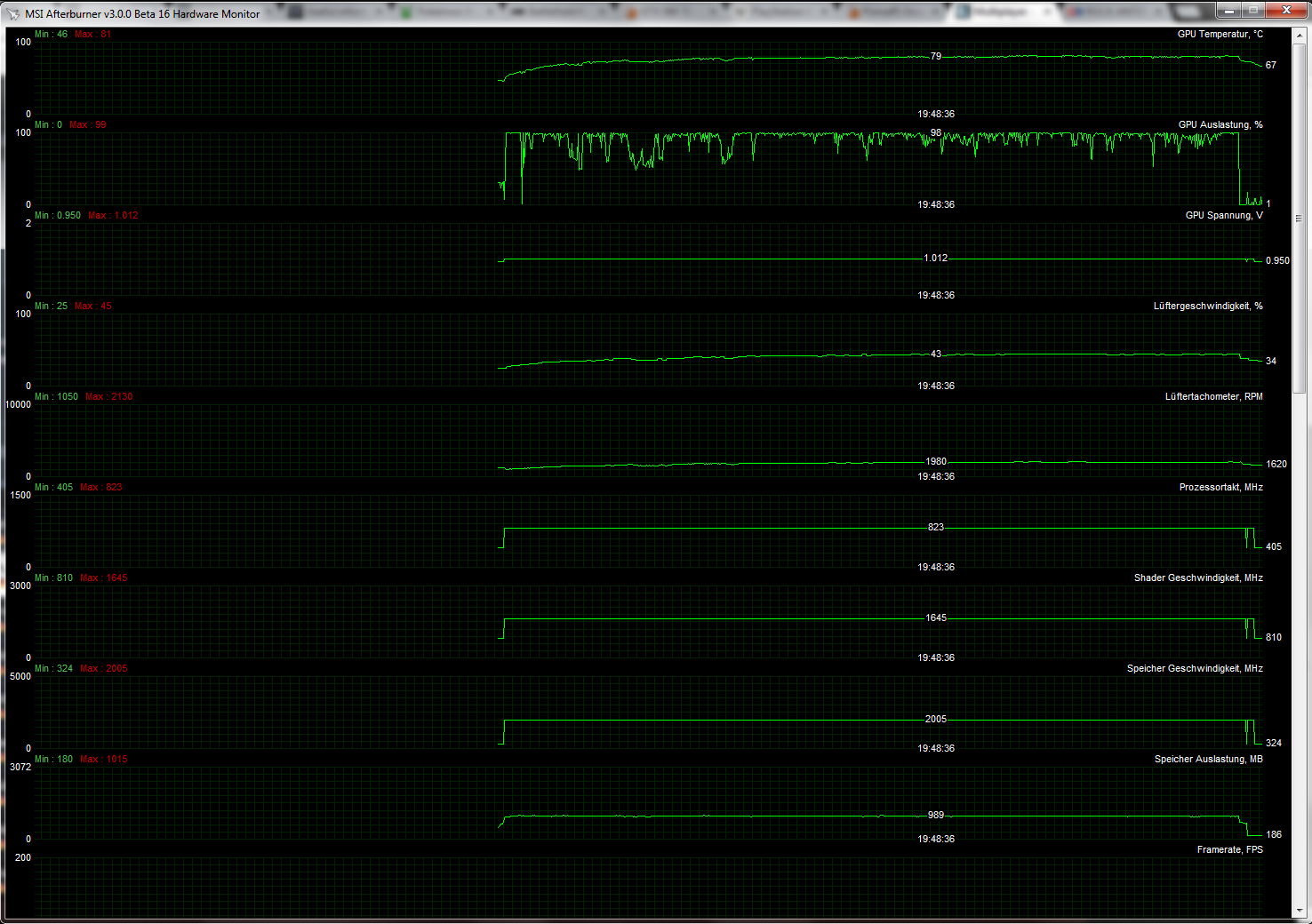Select the "GPU Spannung, V" graph label
The height and width of the screenshot is (924, 1312).
(x=1224, y=215)
